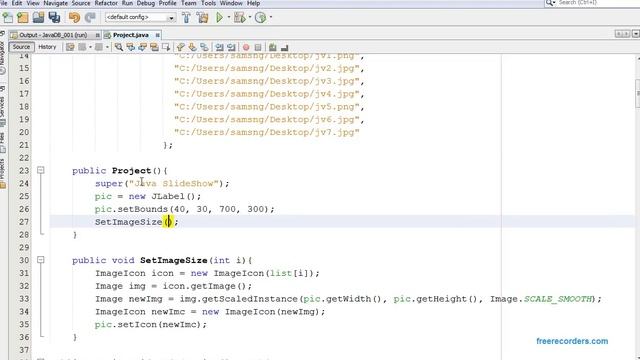Close the Project.java tab

[158, 35]
